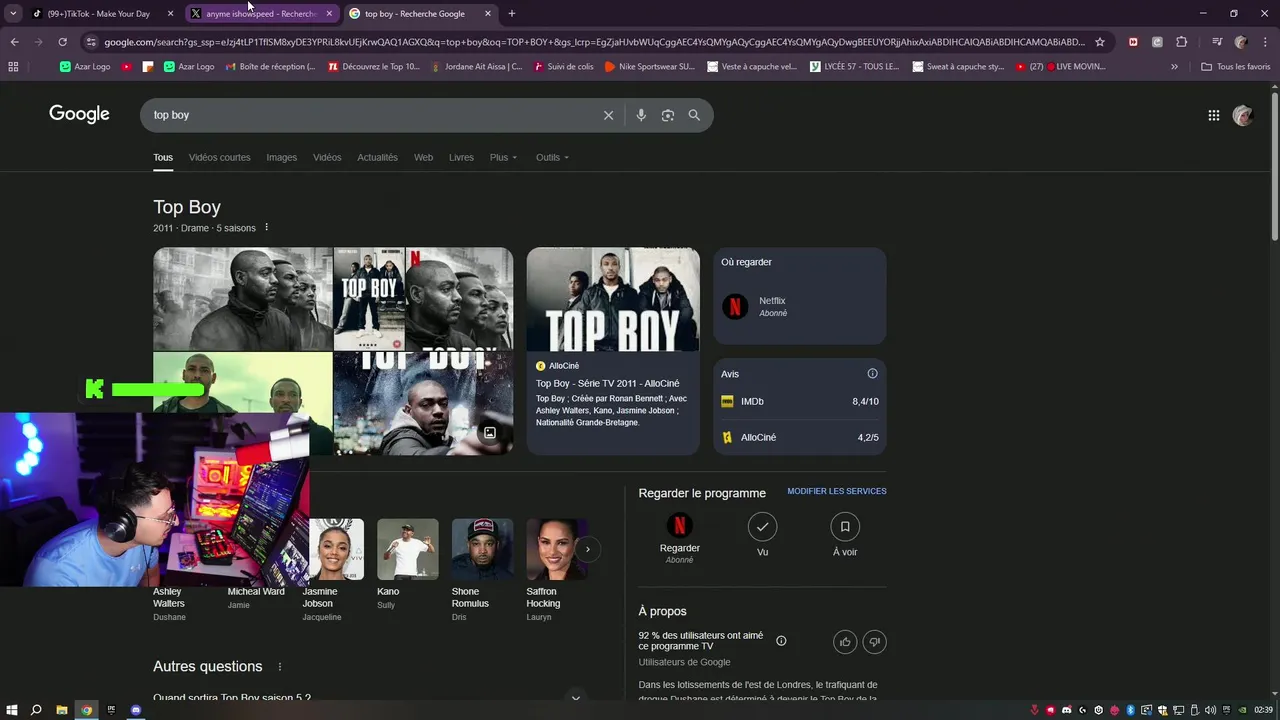Switch to the Web tab
Viewport: 1280px width, 720px height.
[424, 157]
